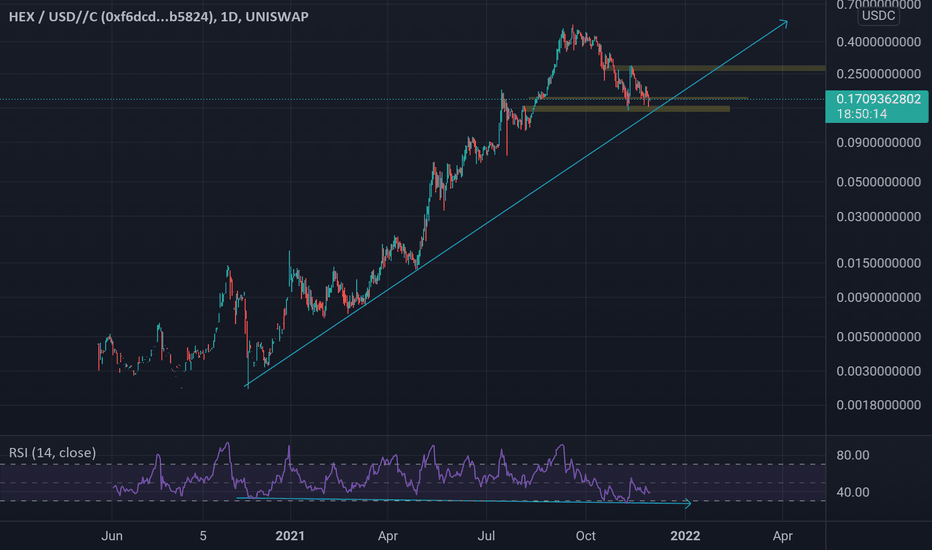The width and height of the screenshot is (932, 550).
Task: Click the HEX / USD chart title
Action: (x=159, y=17)
